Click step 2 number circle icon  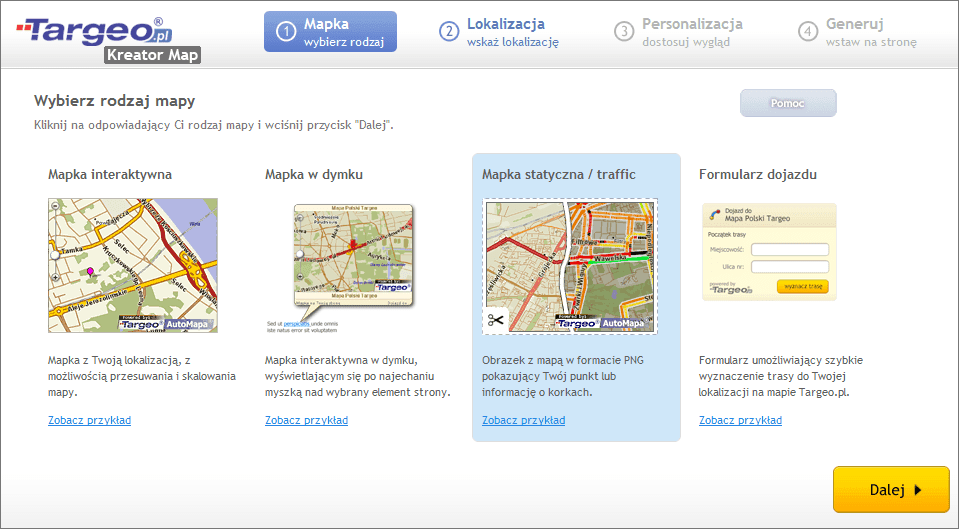pos(449,31)
